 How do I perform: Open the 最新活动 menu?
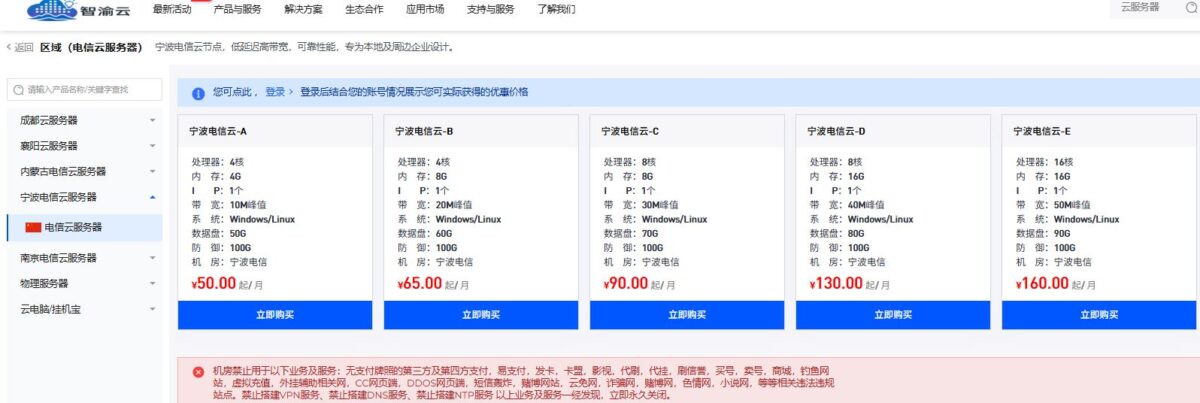(x=172, y=9)
